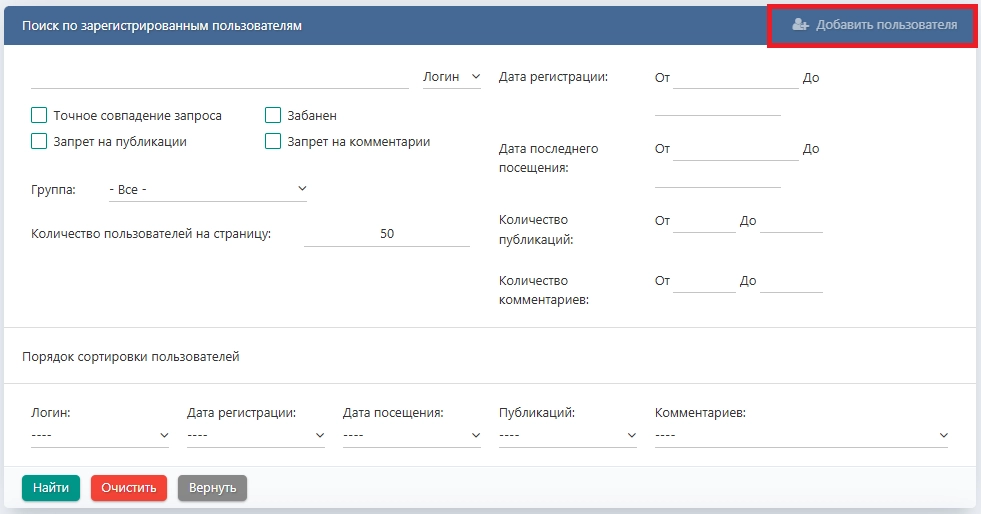The width and height of the screenshot is (981, 514).
Task: Click the red 'Очистить' button
Action: [129, 488]
